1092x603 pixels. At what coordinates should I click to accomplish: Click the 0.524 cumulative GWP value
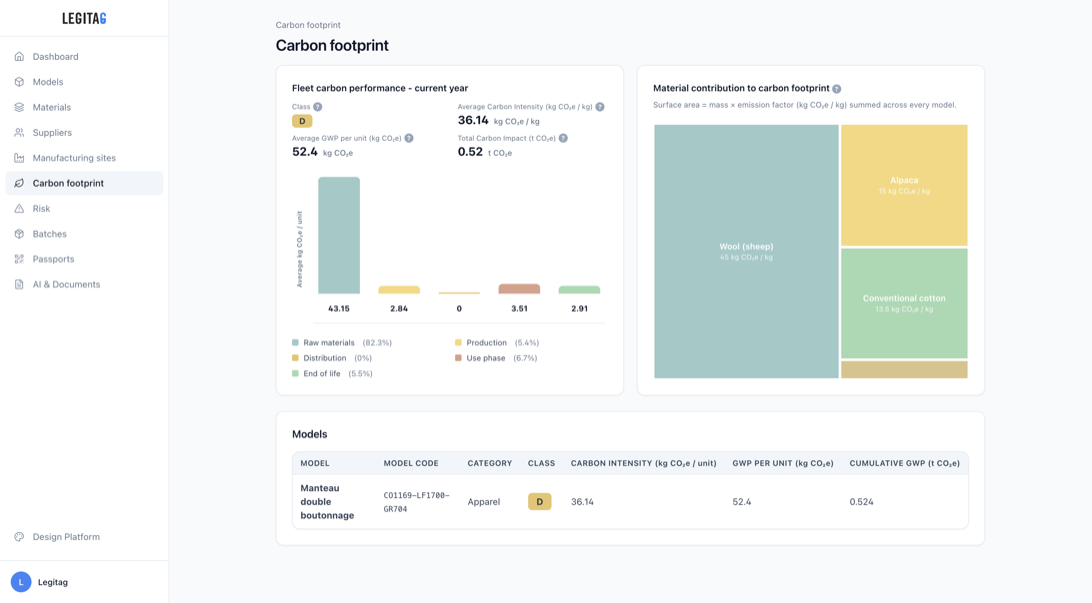click(861, 501)
